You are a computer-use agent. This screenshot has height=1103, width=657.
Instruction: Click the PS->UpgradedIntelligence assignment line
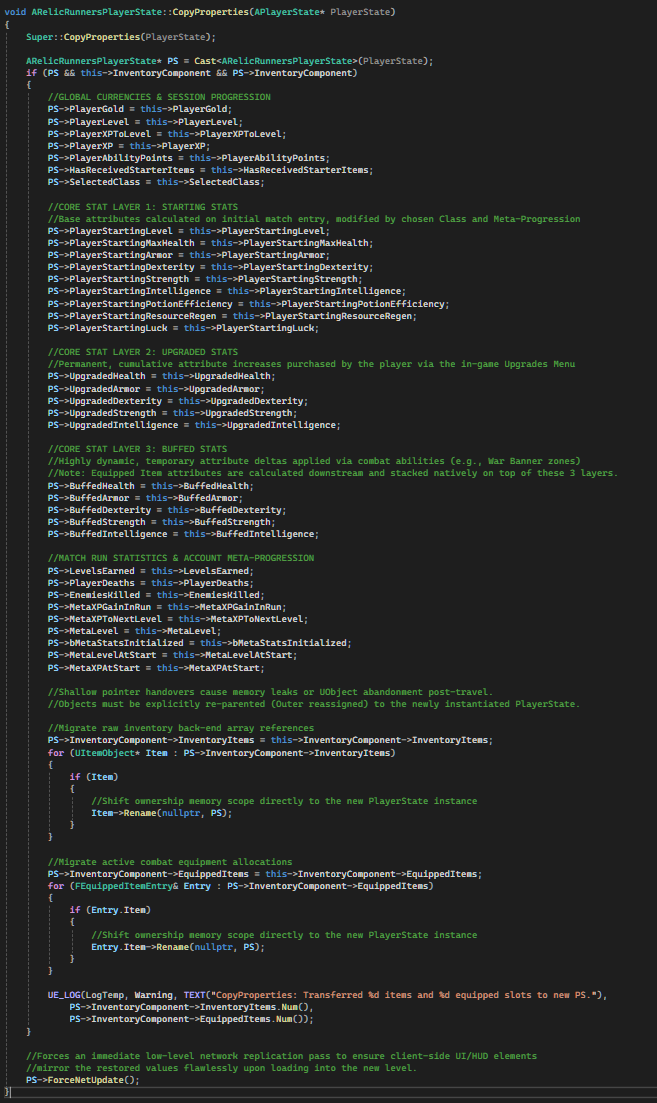[194, 425]
